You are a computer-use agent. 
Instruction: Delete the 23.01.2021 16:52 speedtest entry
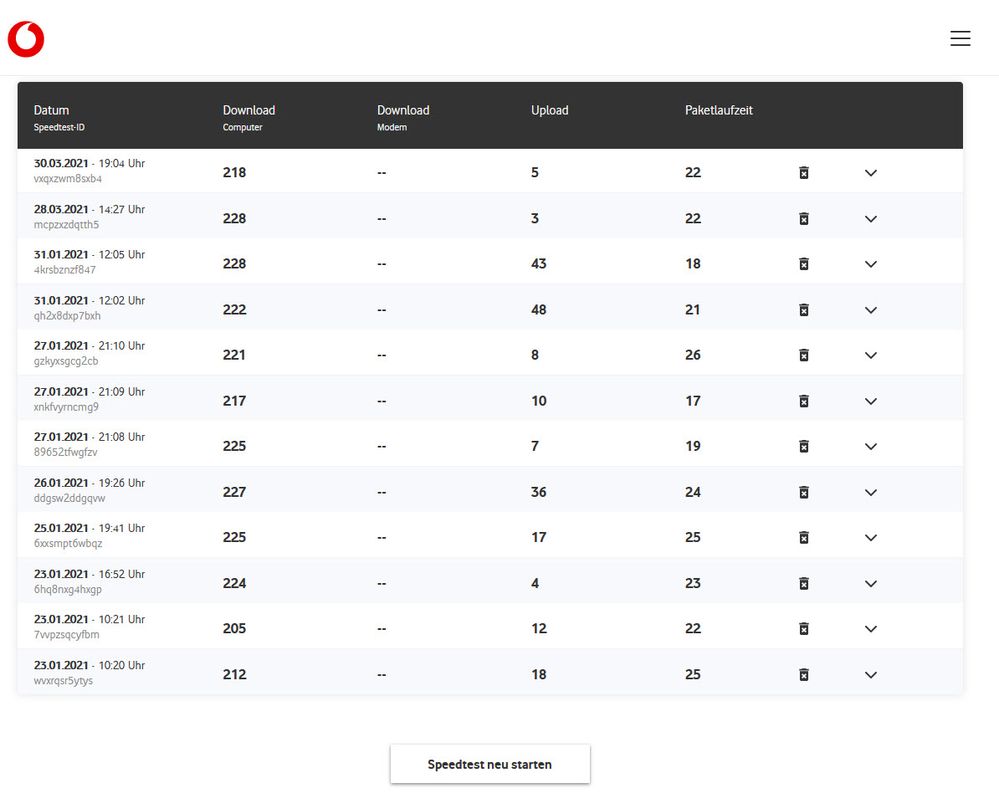pyautogui.click(x=804, y=583)
